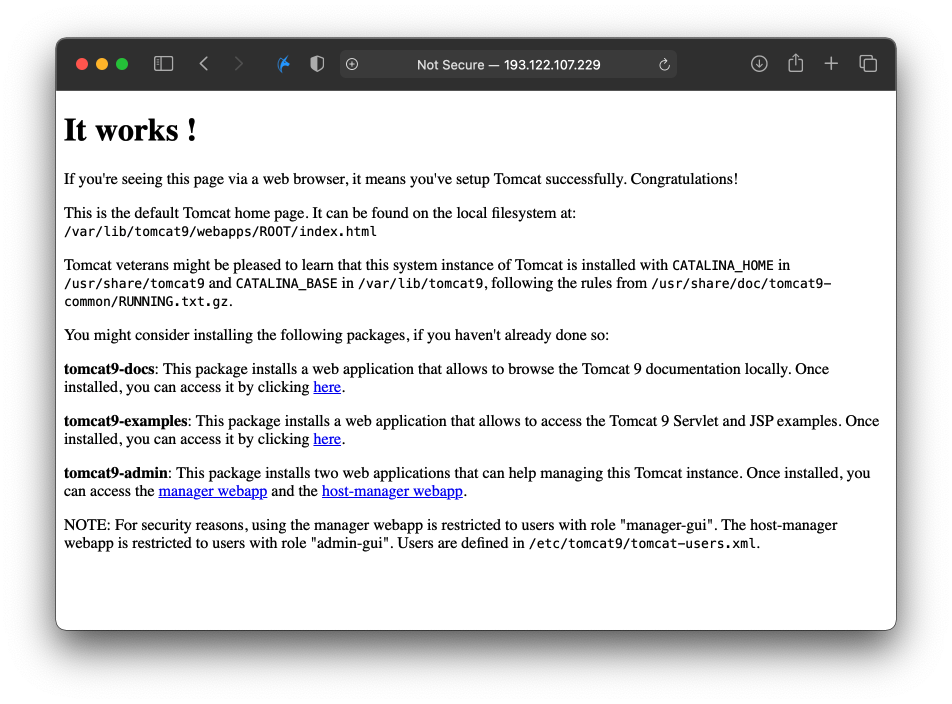Click the /var/lib/tomcat9/webapps/ROOT/index.html path
Viewport: 952px width, 704px height.
[220, 232]
